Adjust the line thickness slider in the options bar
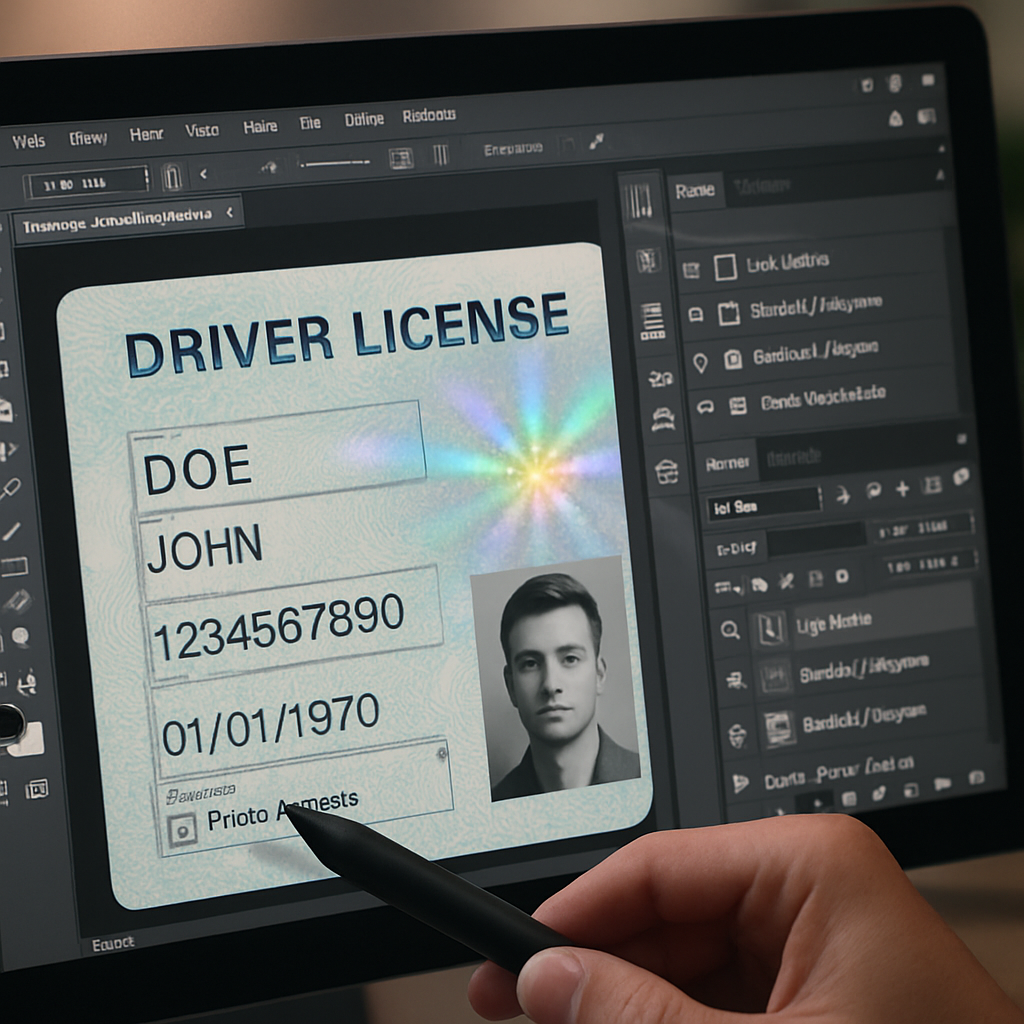The width and height of the screenshot is (1024, 1024). click(x=334, y=162)
